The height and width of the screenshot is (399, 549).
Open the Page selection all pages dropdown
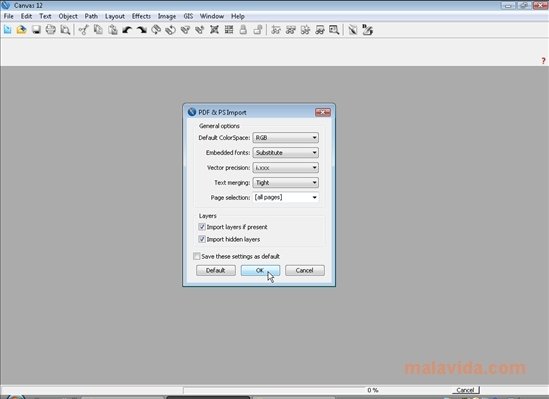pyautogui.click(x=285, y=197)
